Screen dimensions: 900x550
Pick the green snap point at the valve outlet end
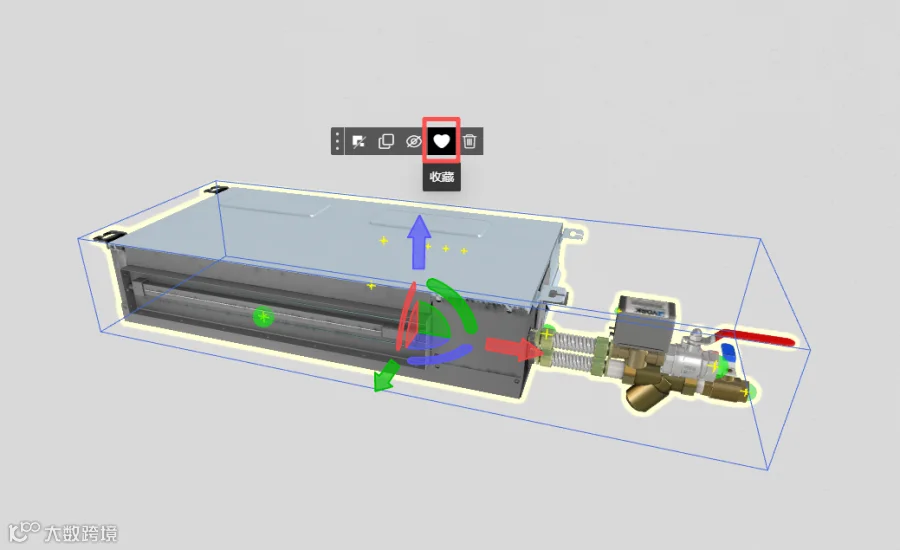pos(747,393)
